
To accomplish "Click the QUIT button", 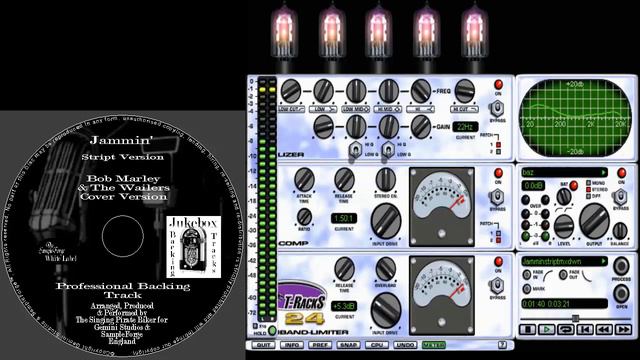I will (x=263, y=345).
